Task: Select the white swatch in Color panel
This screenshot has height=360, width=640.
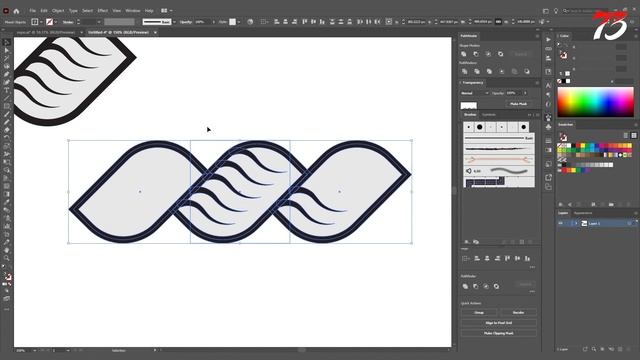Action: [x=568, y=81]
